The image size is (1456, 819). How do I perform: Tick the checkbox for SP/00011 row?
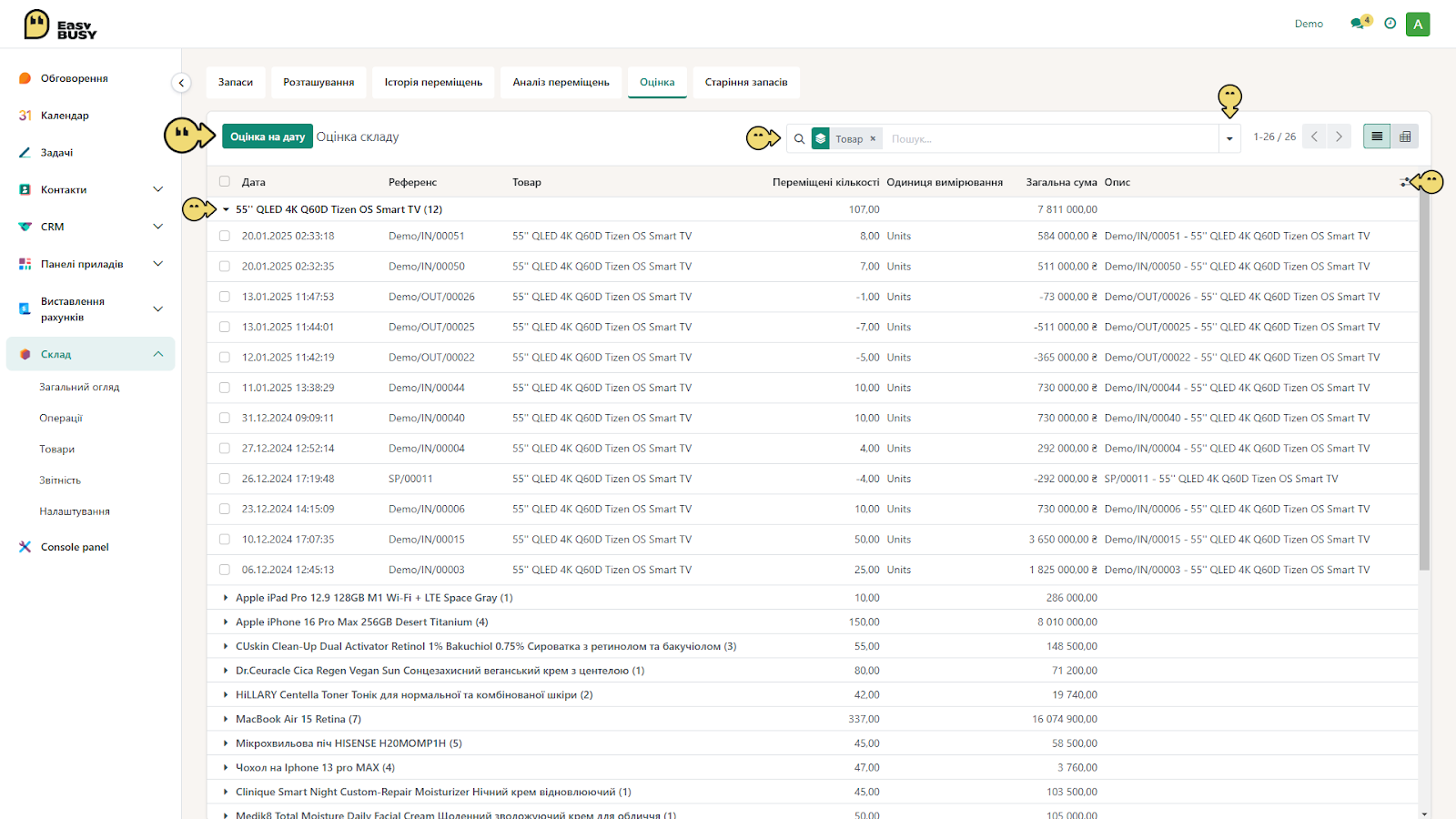[225, 479]
